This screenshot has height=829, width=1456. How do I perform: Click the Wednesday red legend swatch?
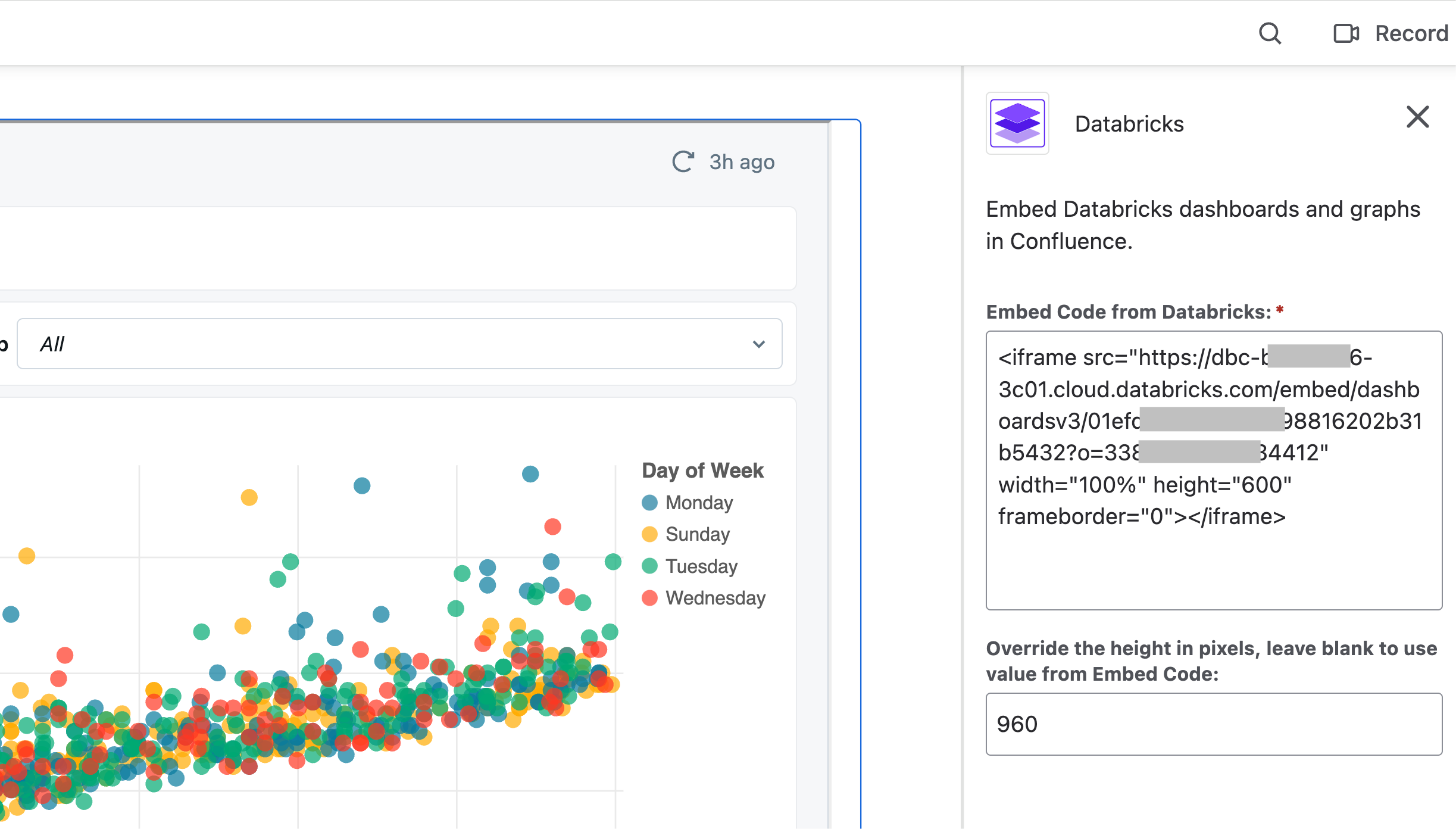point(649,598)
